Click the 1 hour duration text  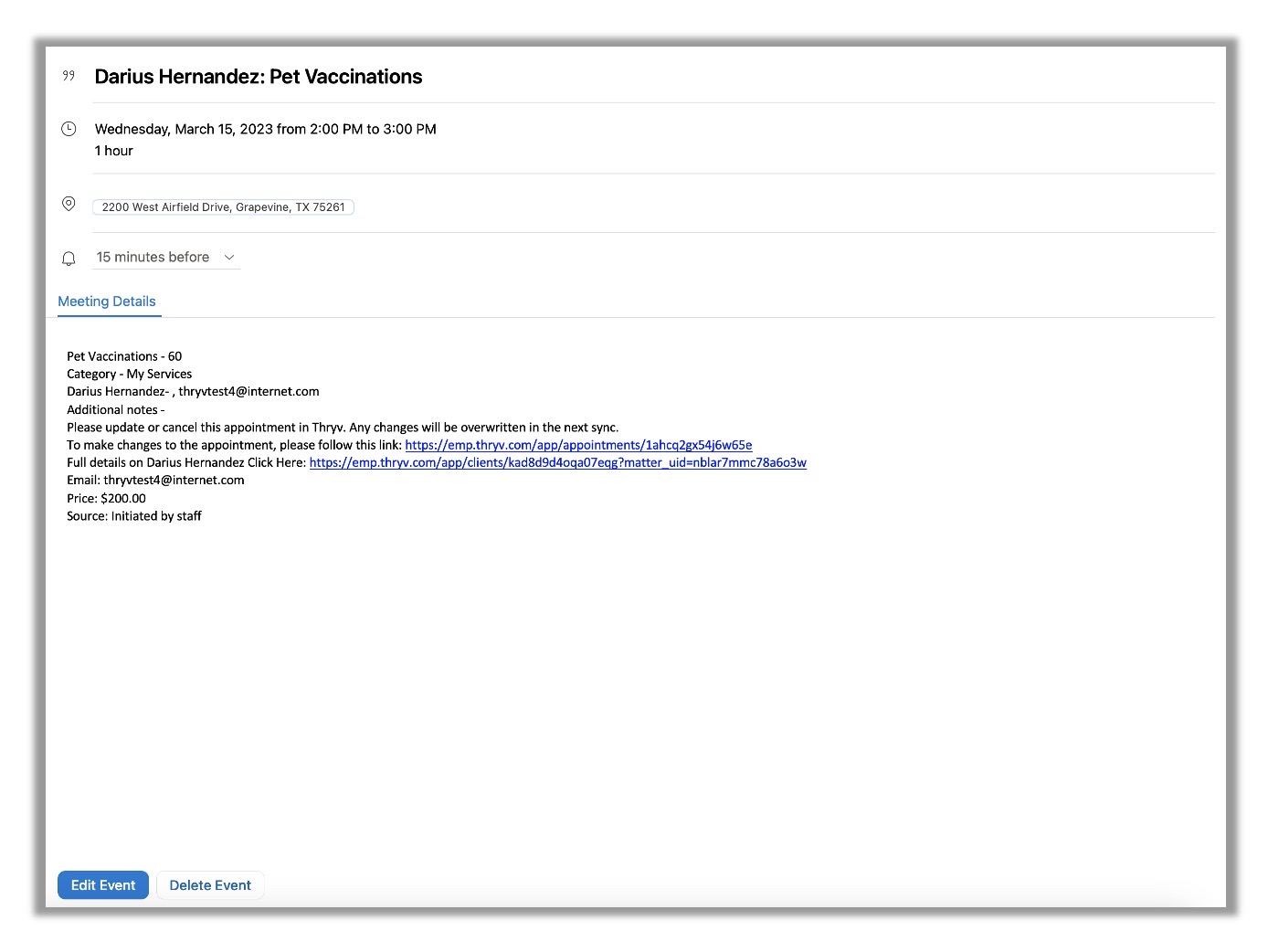(114, 151)
